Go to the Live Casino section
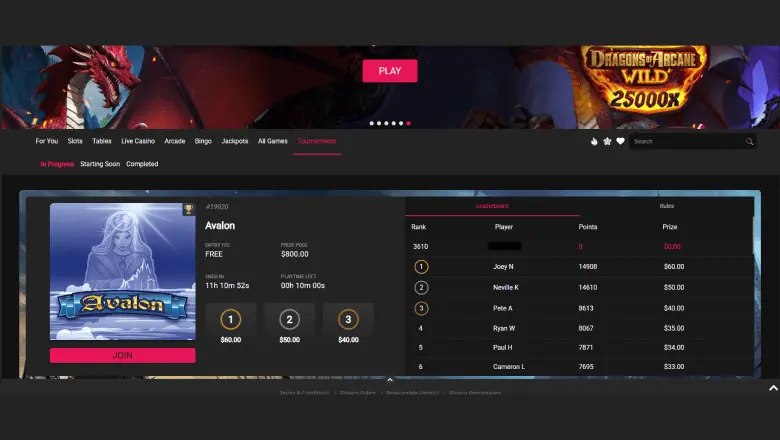 coord(138,141)
